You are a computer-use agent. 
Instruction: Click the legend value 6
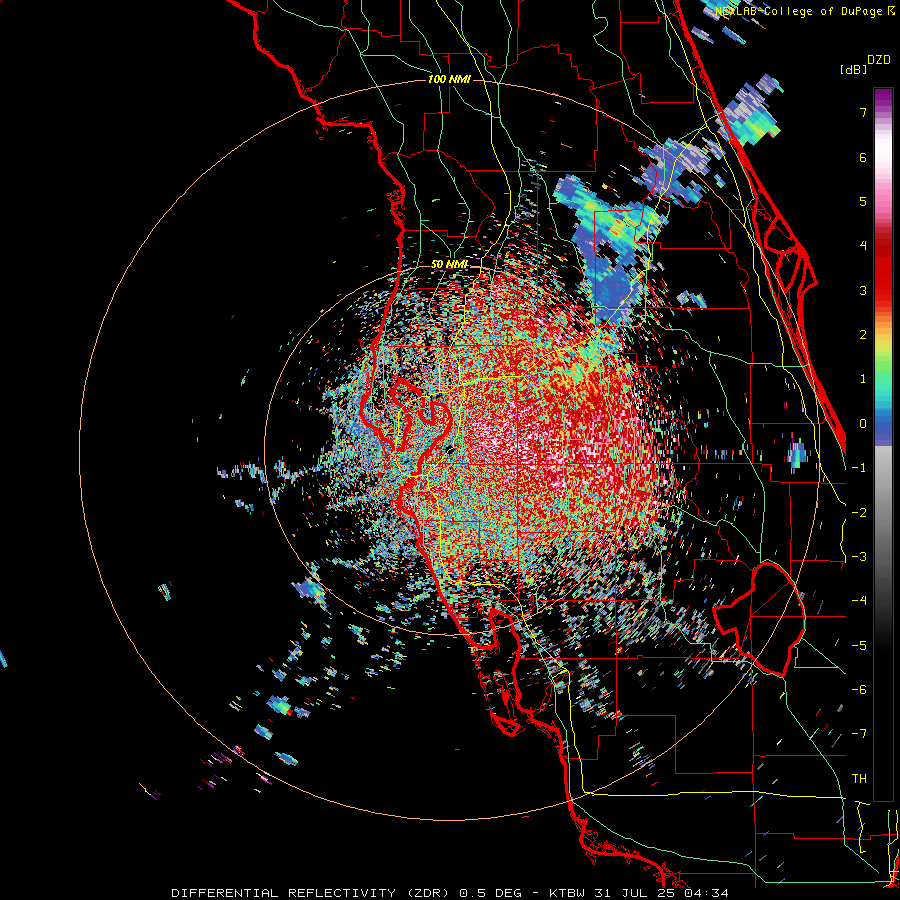pos(863,157)
